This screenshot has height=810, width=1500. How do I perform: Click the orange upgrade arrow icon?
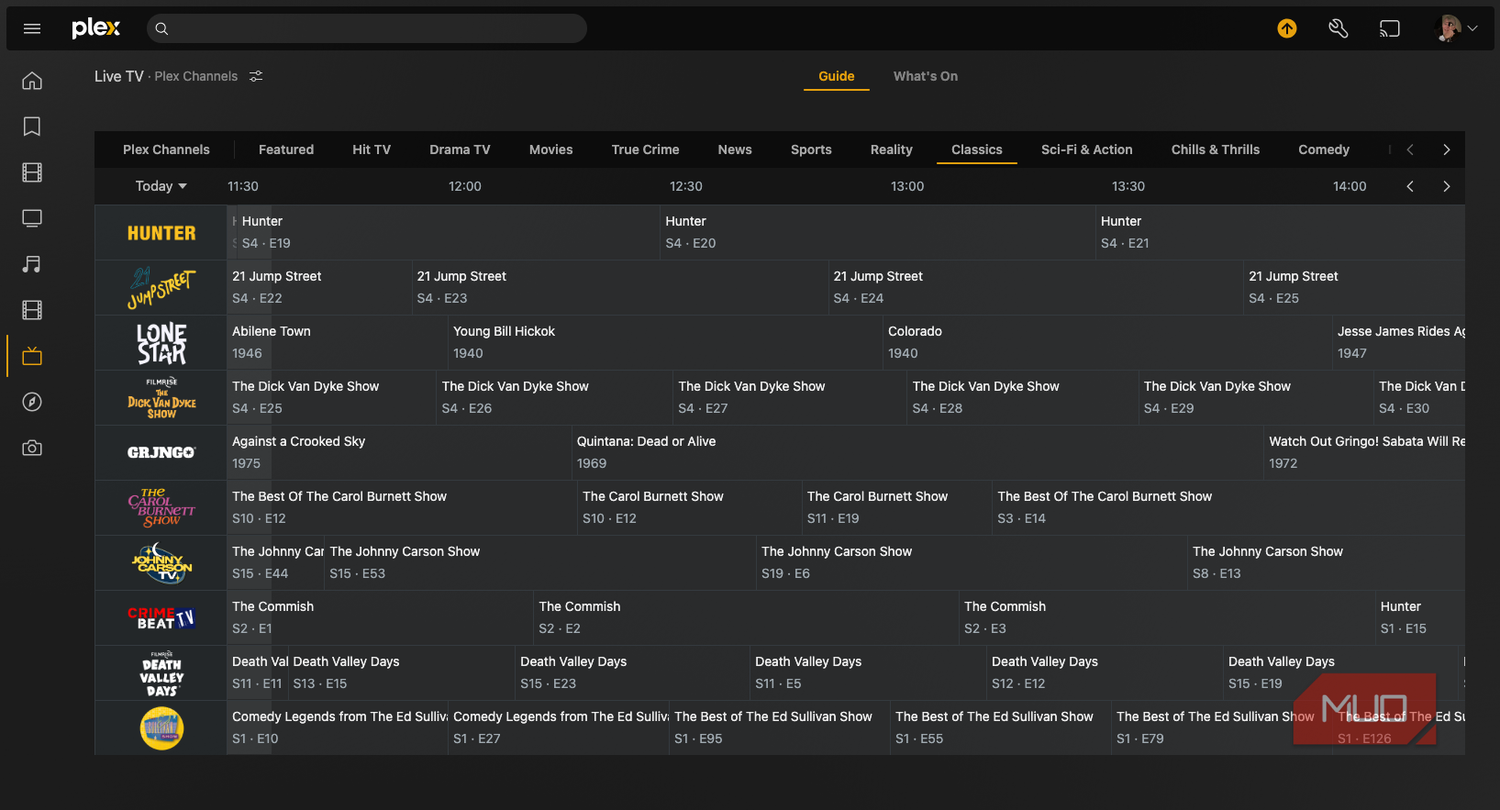point(1287,29)
